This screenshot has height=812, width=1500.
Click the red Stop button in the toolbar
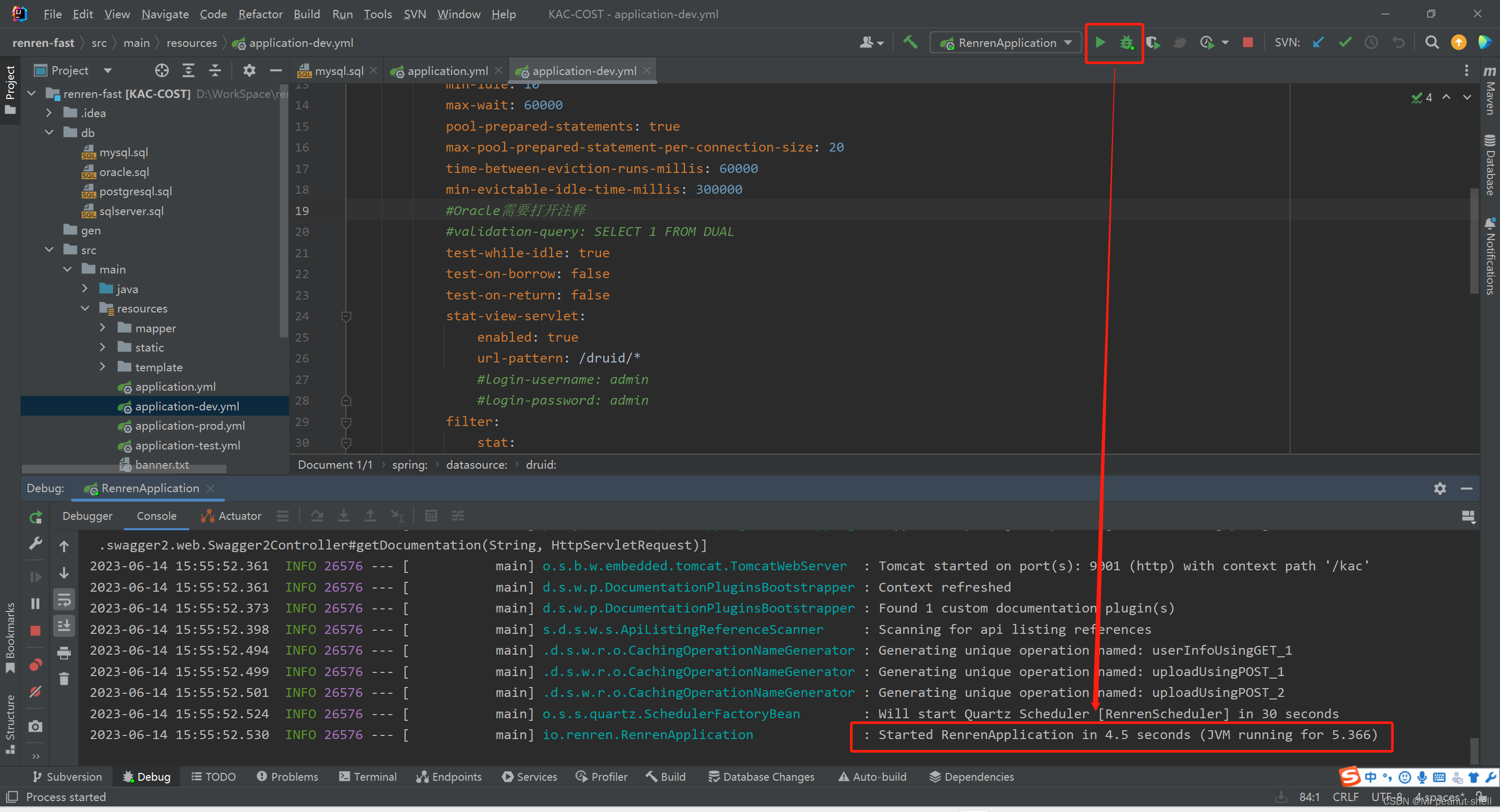point(1247,43)
